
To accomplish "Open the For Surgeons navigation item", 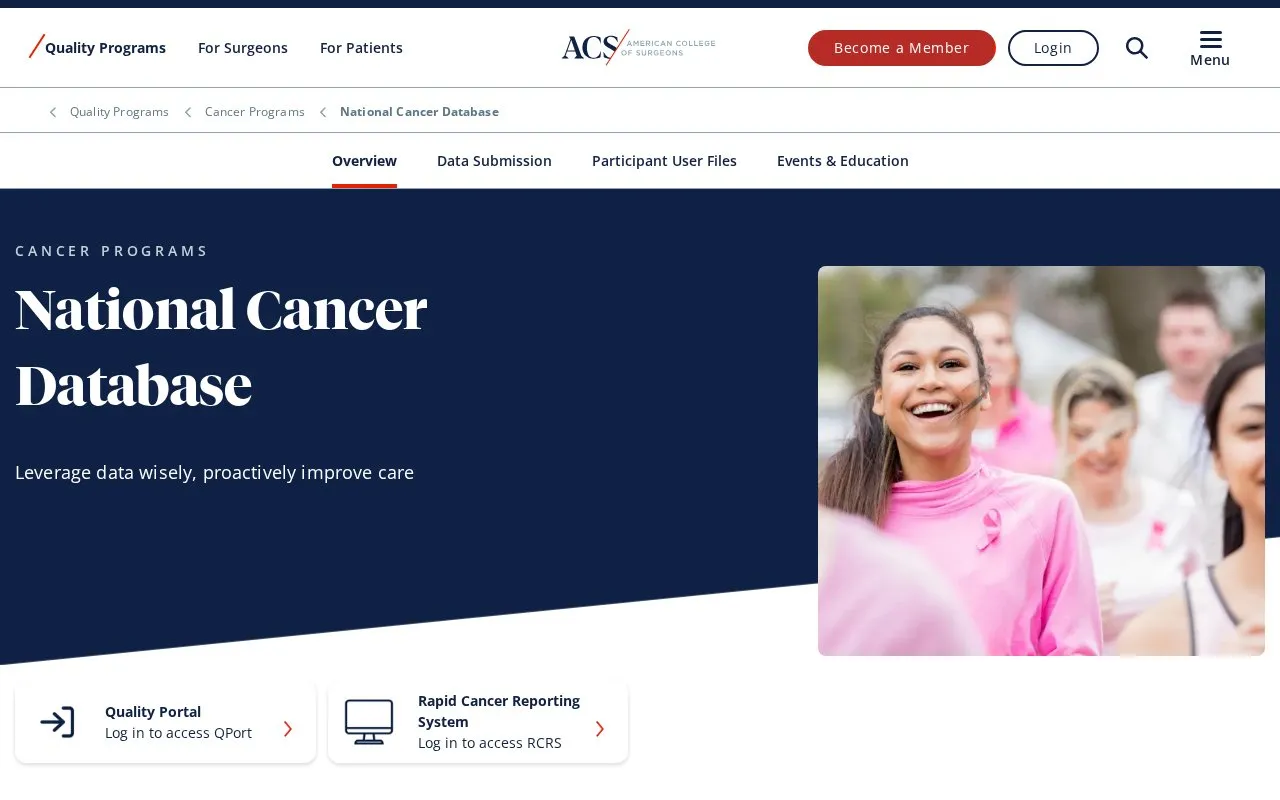I will point(243,48).
